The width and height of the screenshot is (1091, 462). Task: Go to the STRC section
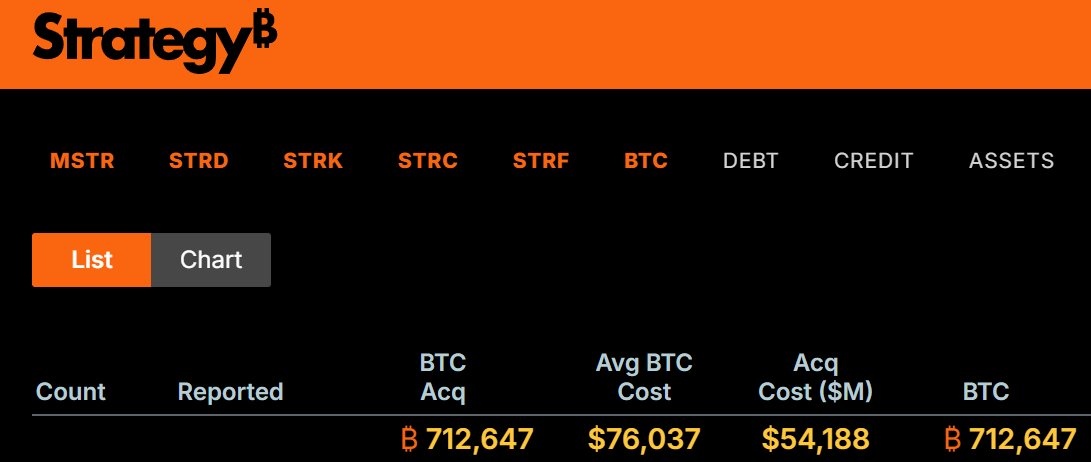[428, 161]
